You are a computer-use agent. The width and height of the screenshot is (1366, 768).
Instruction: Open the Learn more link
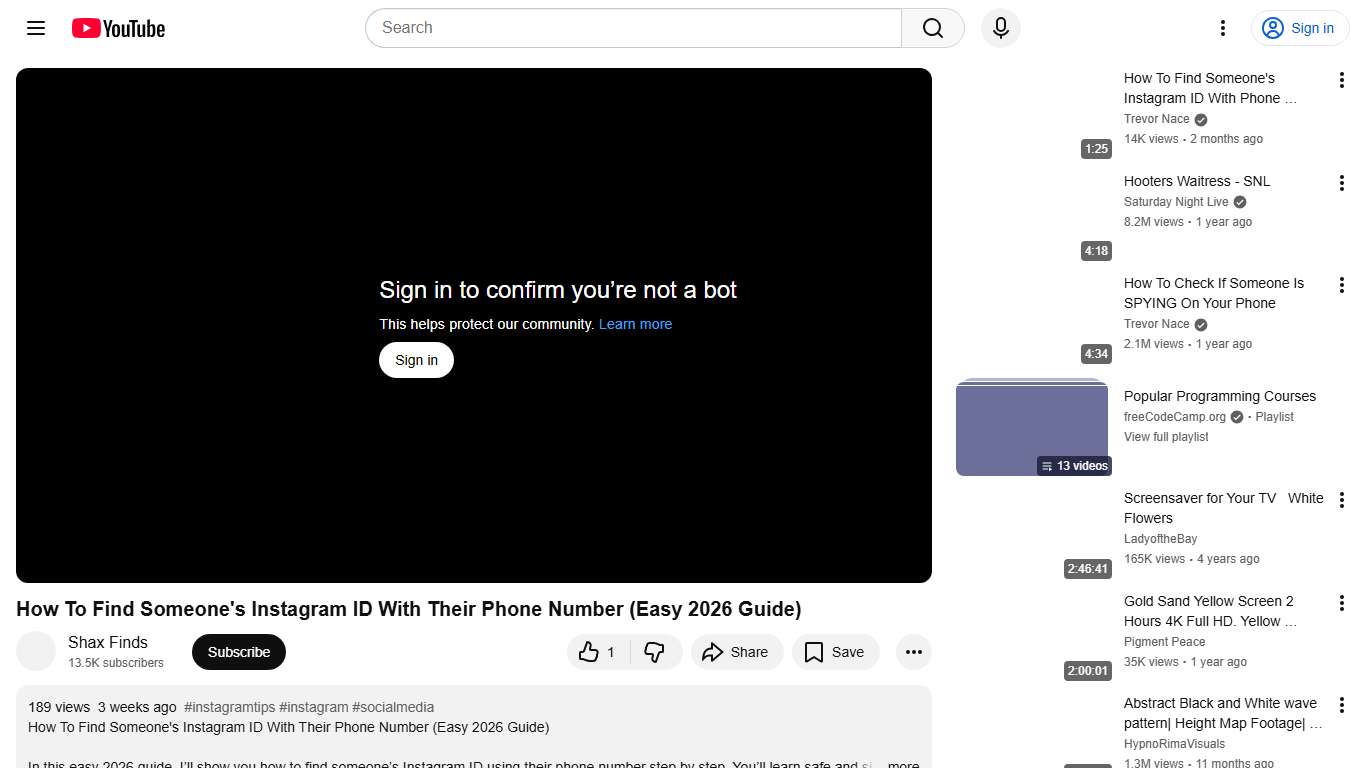coord(635,324)
